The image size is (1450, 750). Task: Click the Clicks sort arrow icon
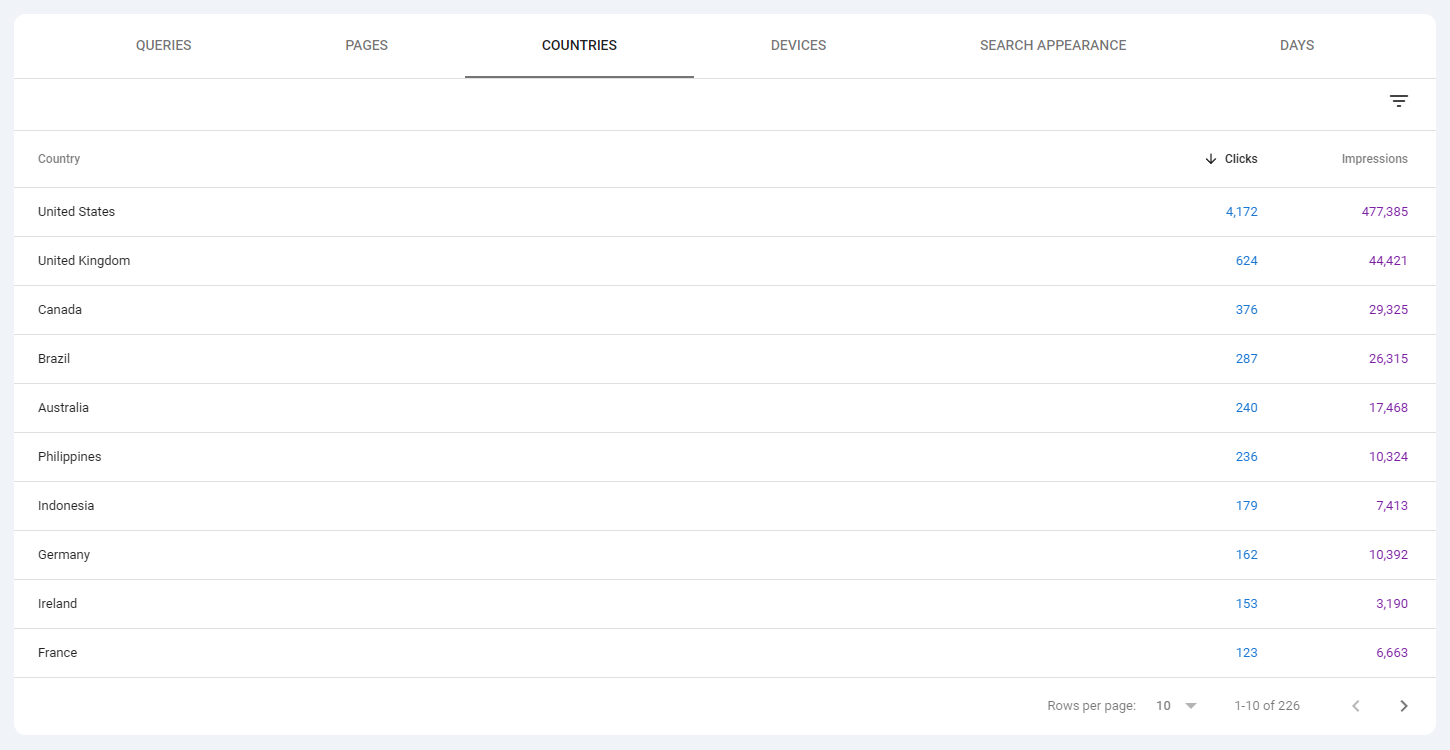click(1211, 159)
